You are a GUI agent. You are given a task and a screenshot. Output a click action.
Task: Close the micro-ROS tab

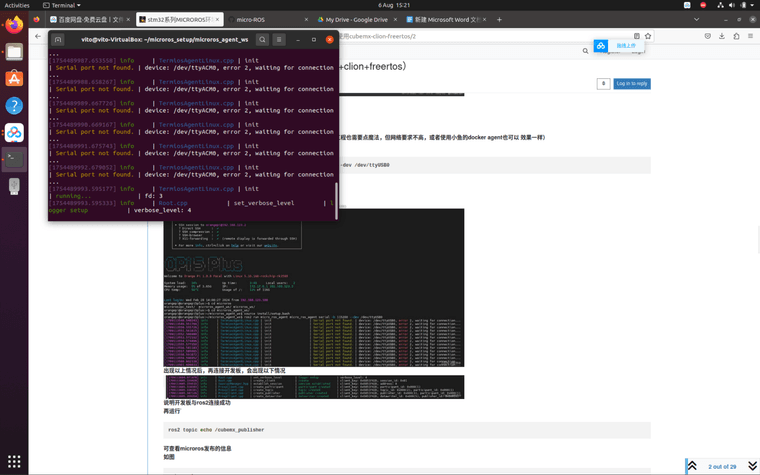tap(306, 20)
